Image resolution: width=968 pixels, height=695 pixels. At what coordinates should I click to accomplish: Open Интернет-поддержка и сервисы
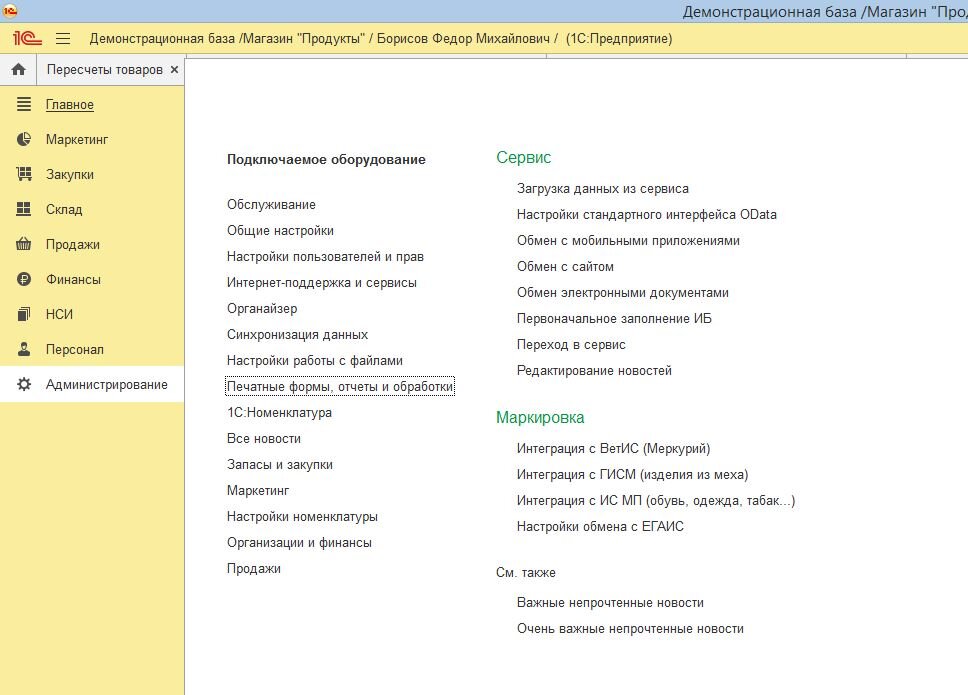[322, 282]
